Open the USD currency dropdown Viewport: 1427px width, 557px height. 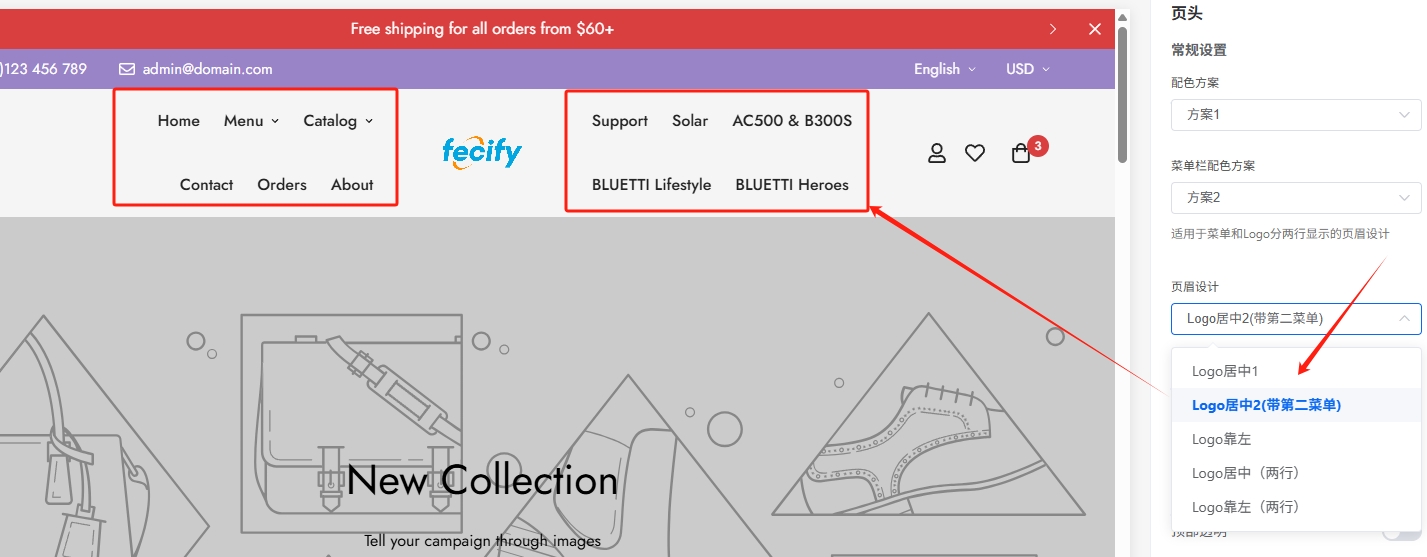(x=1027, y=69)
